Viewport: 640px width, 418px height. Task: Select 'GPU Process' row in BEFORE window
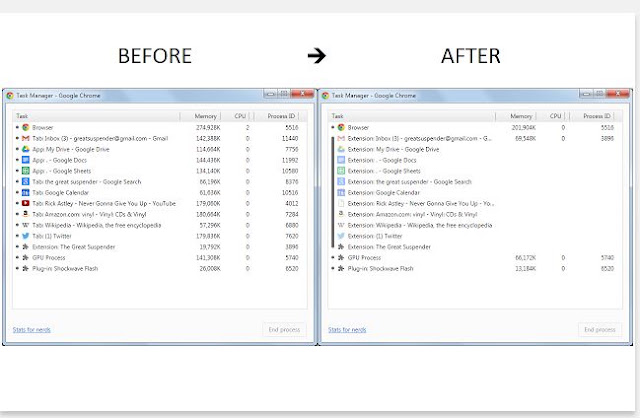160,258
